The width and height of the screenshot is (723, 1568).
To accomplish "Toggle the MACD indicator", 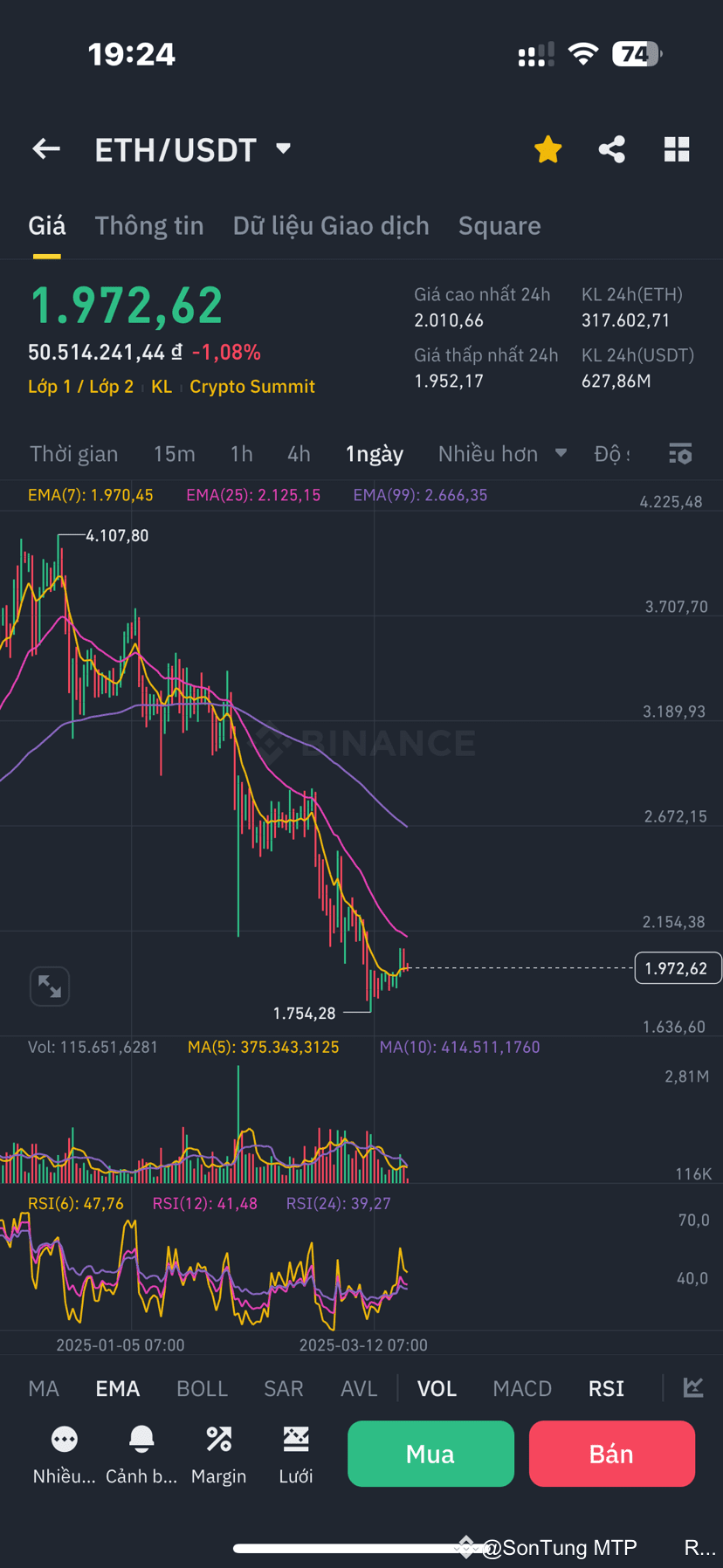I will tap(522, 1388).
